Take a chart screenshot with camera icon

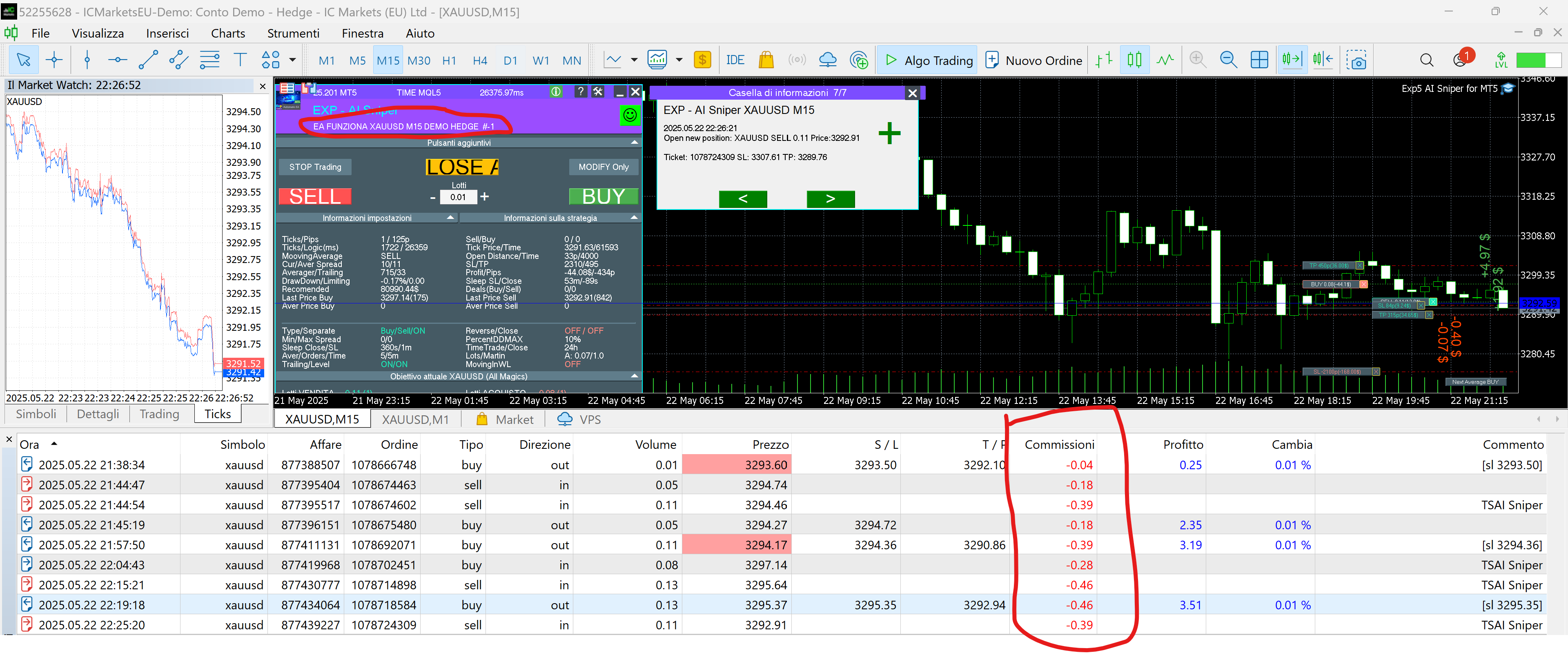click(1356, 60)
